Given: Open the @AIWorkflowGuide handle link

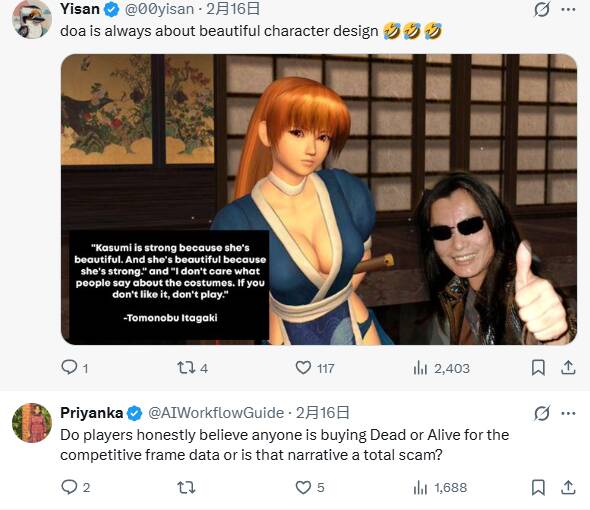Looking at the screenshot, I should (x=216, y=413).
